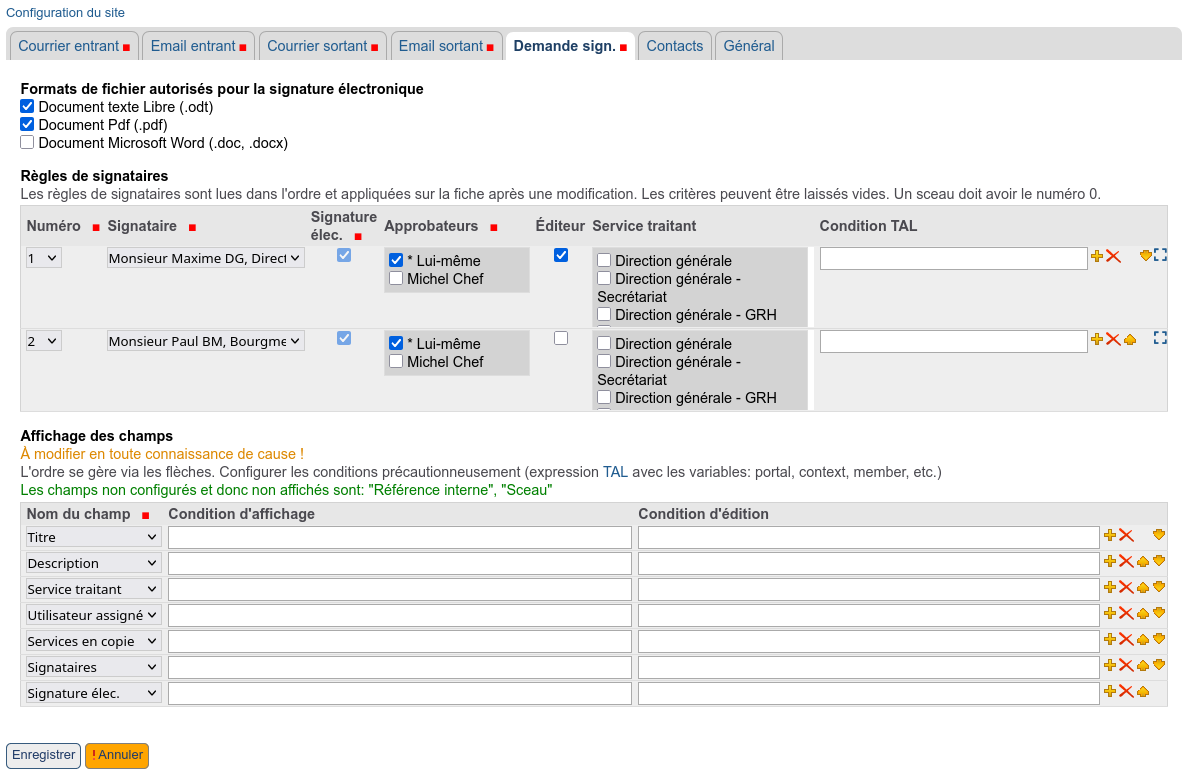
Task: Add a row after the Titre field
Action: coord(1110,536)
